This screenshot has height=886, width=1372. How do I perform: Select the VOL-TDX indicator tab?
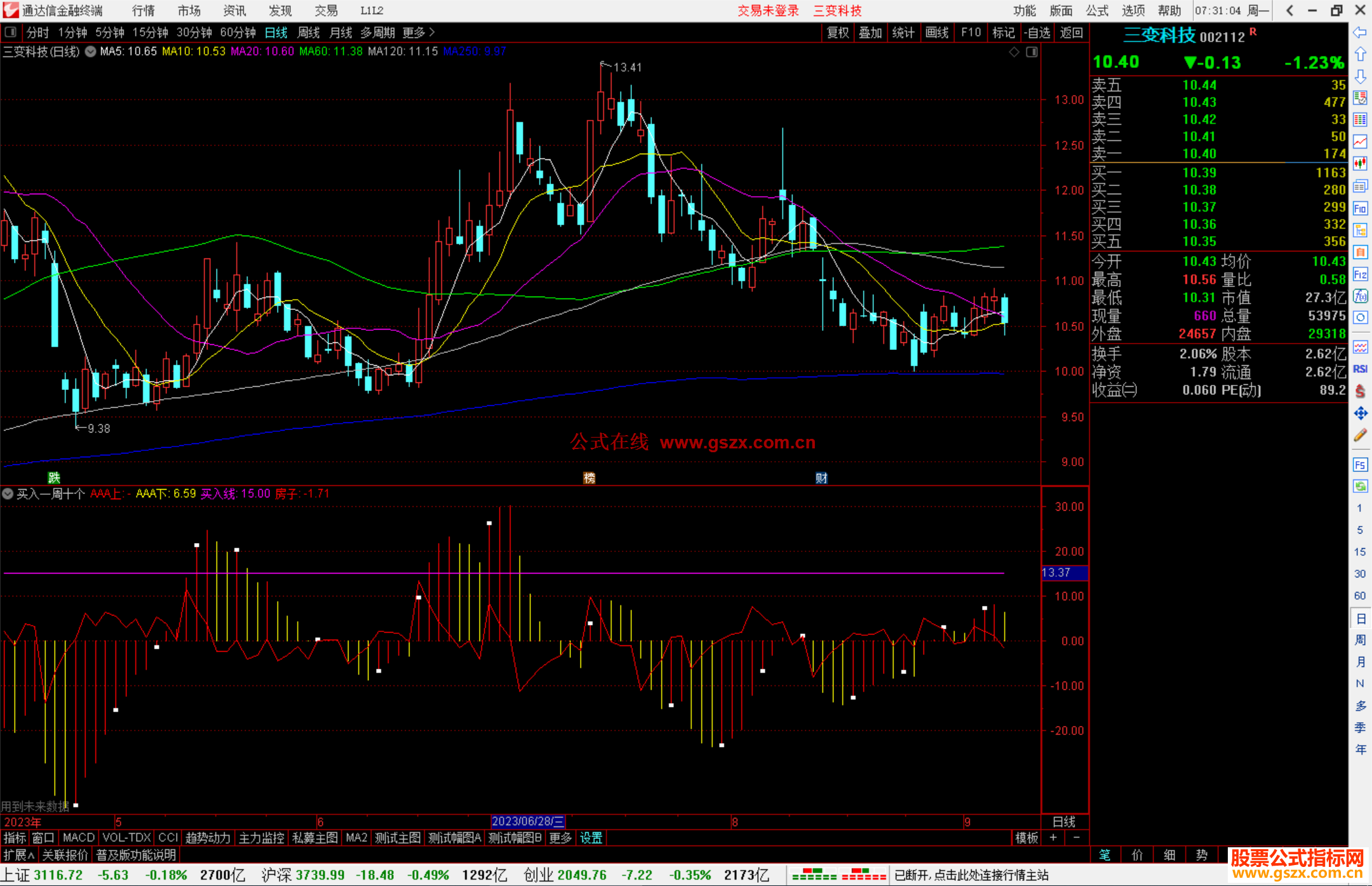[126, 838]
